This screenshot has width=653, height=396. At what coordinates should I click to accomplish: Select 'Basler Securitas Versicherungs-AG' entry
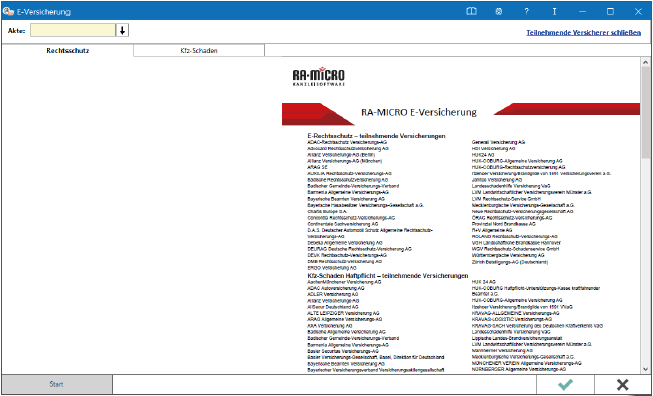(x=343, y=351)
